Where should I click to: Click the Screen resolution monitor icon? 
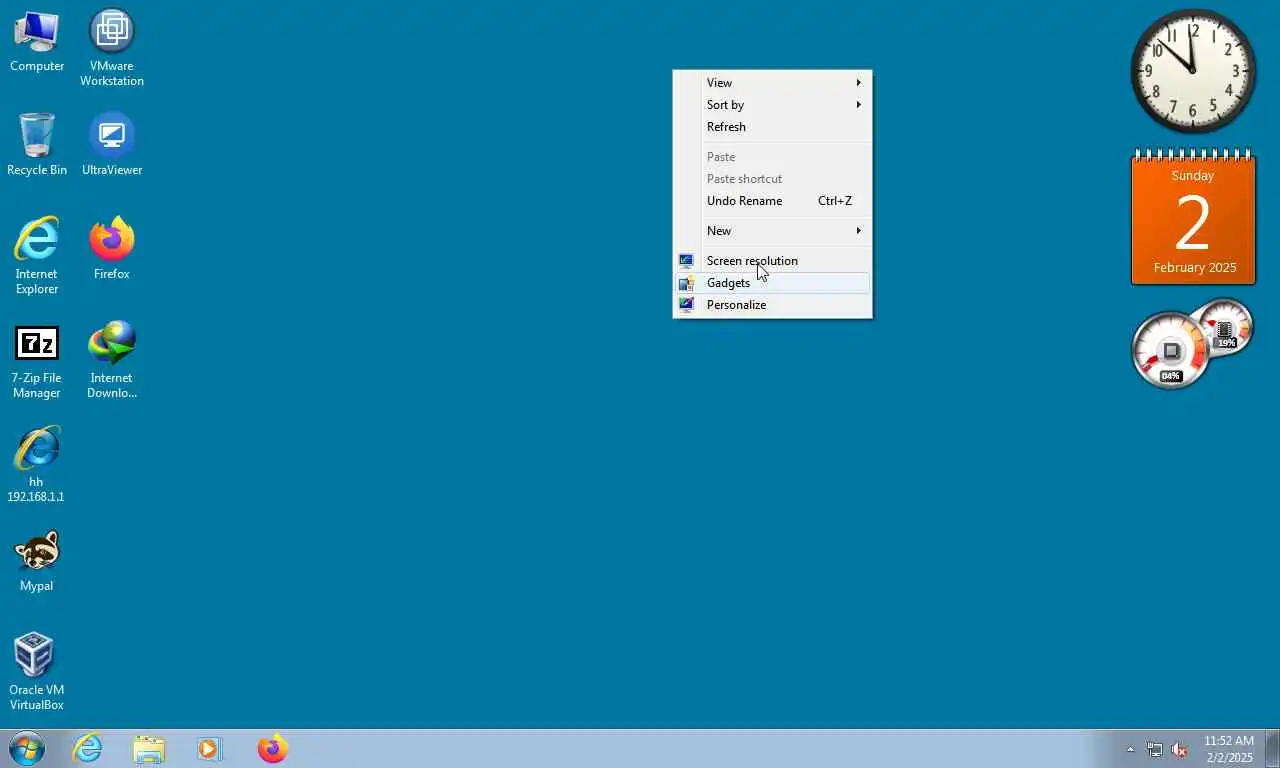pos(686,261)
